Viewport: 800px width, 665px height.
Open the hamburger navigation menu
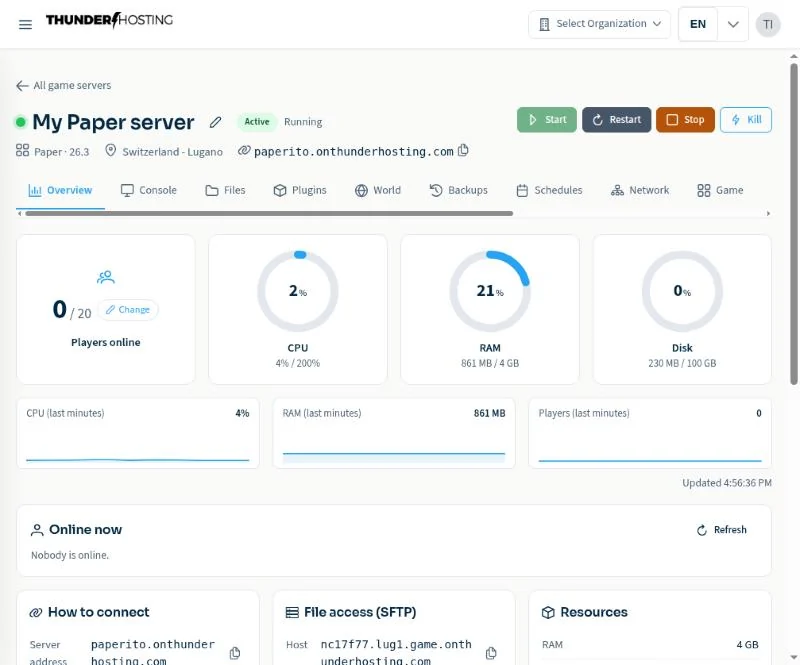pos(25,24)
